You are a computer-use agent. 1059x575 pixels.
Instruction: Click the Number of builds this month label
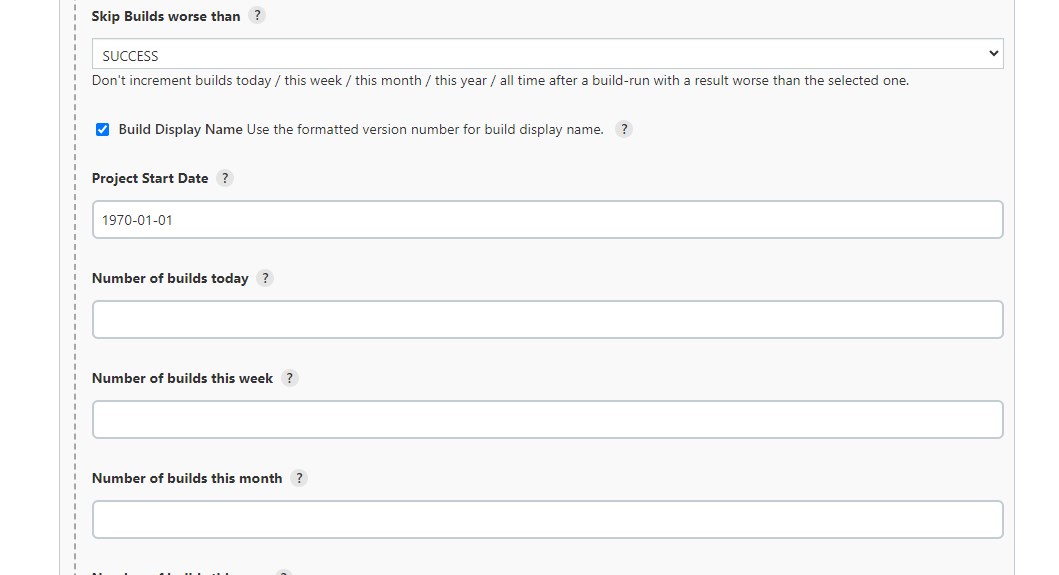(x=187, y=478)
